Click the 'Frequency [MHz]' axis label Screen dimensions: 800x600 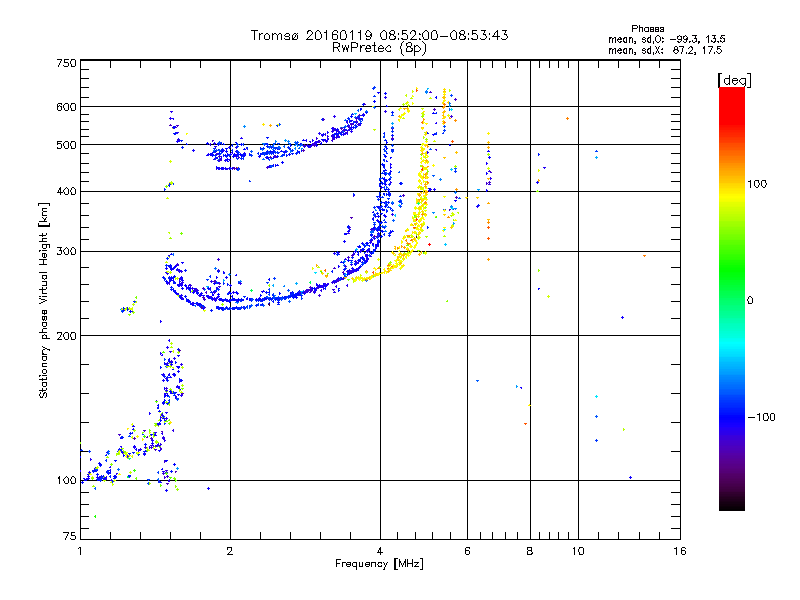pos(380,564)
